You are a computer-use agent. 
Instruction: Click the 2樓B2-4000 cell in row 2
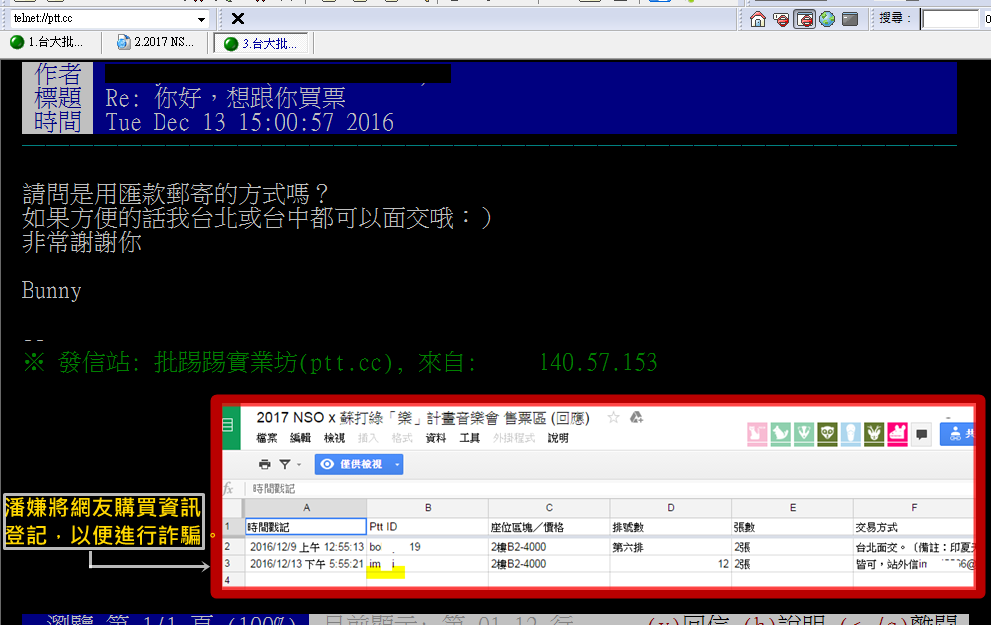tap(549, 547)
